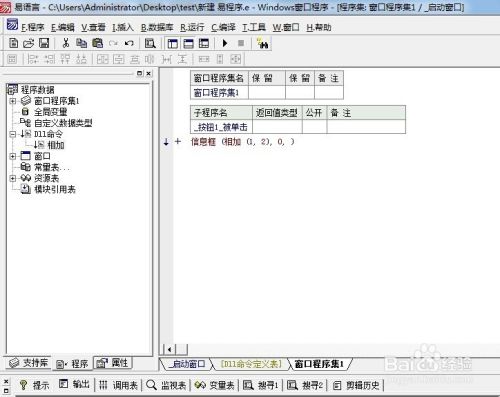Switch to the 属性 panel tab
Image resolution: width=500 pixels, height=397 pixels.
coord(112,363)
